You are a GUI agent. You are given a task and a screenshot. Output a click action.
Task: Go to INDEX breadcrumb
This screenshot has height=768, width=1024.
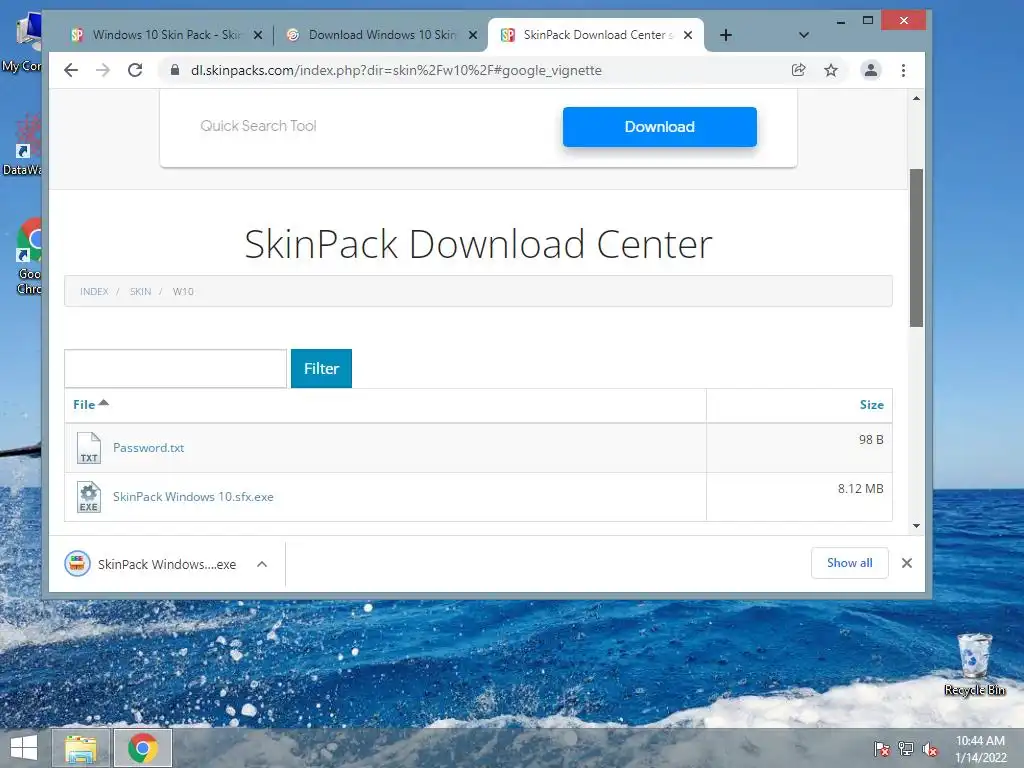[94, 291]
